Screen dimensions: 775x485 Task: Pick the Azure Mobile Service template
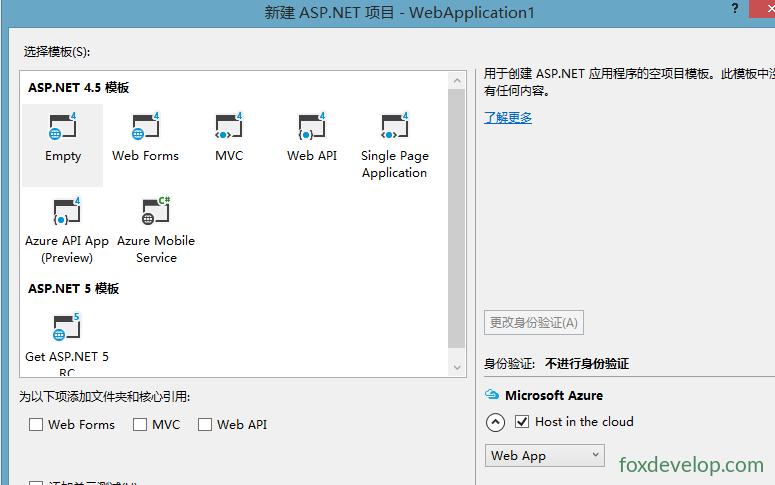[156, 212]
